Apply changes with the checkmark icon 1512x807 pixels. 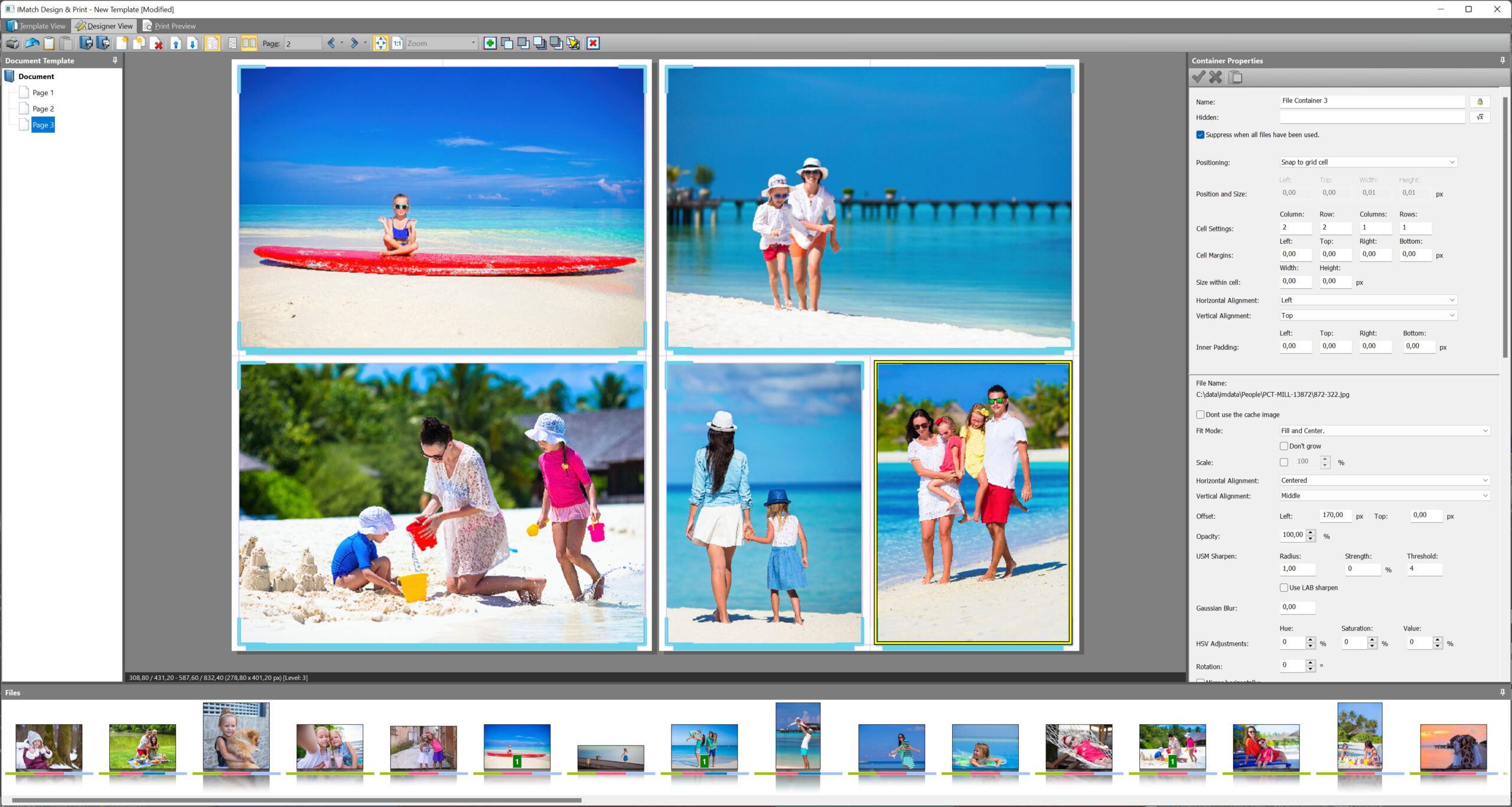tap(1198, 77)
